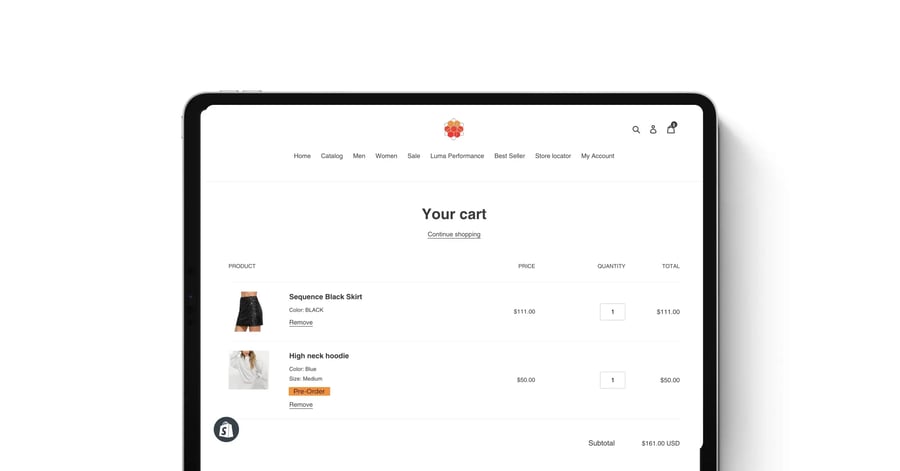
Task: Go to the Best Seller page
Action: click(x=510, y=156)
